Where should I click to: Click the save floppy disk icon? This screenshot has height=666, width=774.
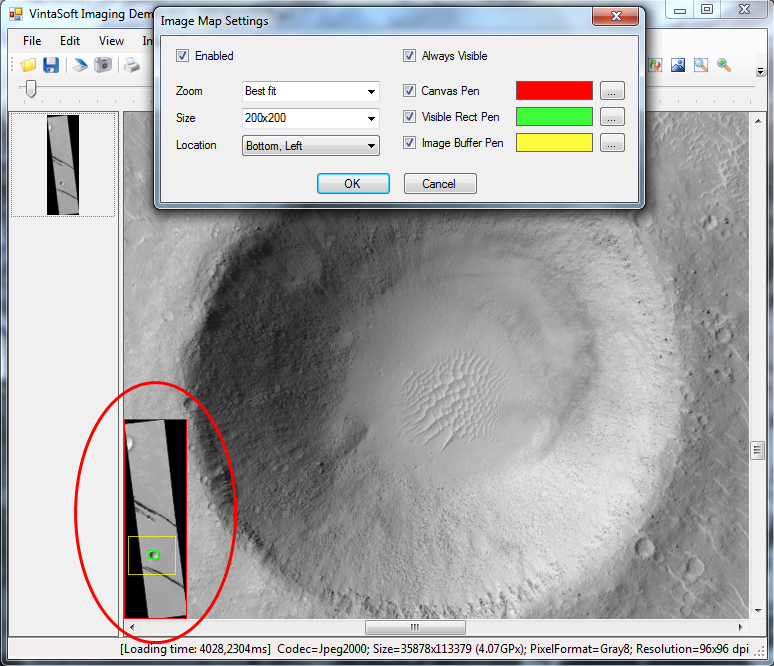point(51,65)
